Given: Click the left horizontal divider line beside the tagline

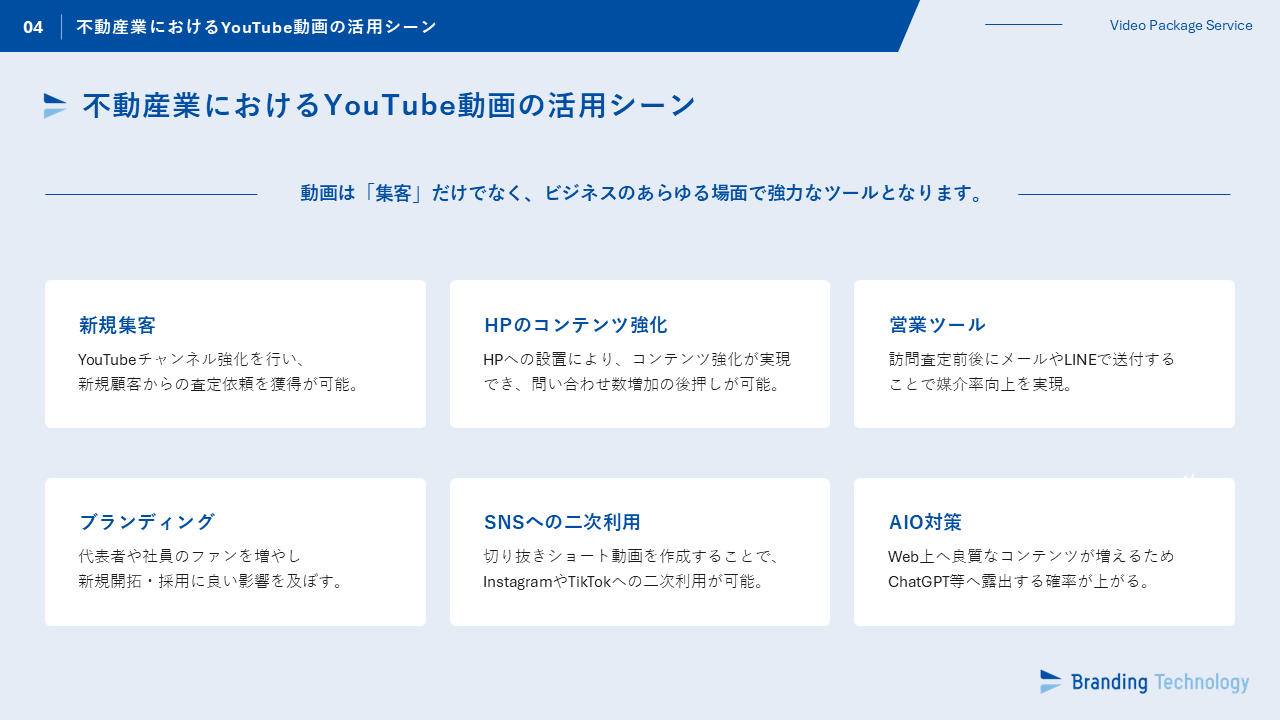Looking at the screenshot, I should [150, 193].
